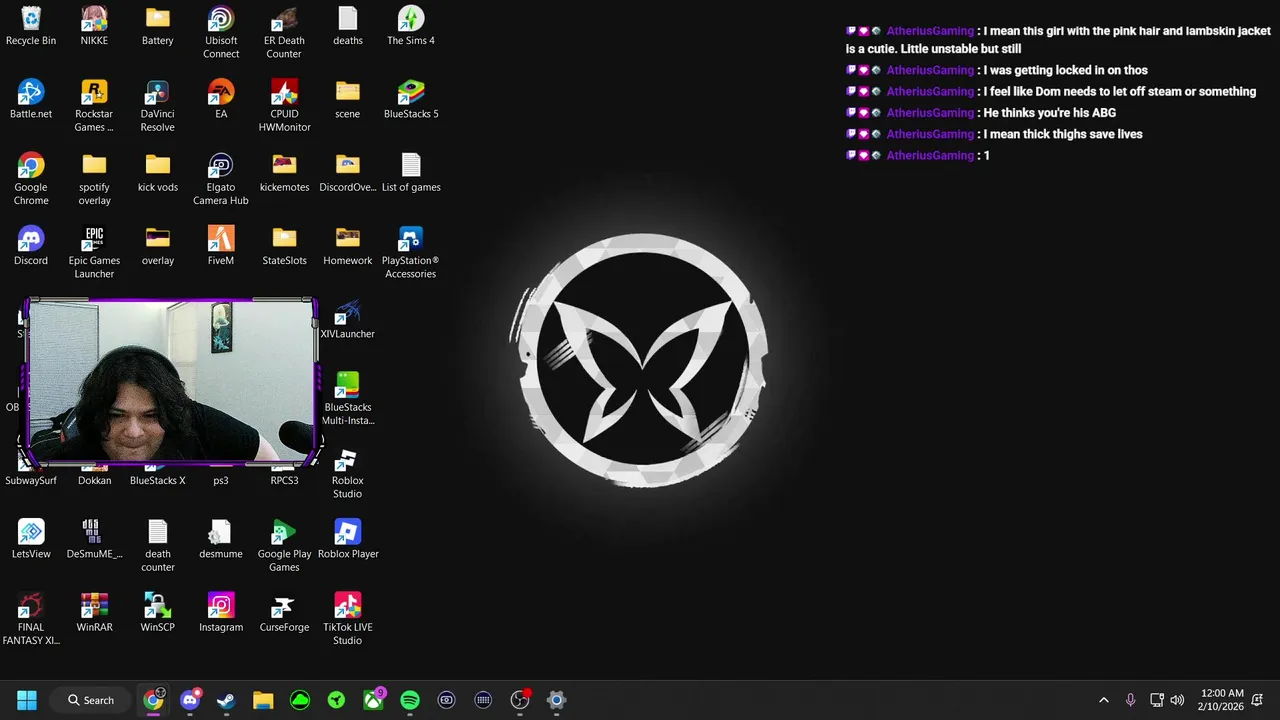This screenshot has width=1280, height=720.
Task: Open OBS Studio from the taskbar
Action: click(520, 700)
